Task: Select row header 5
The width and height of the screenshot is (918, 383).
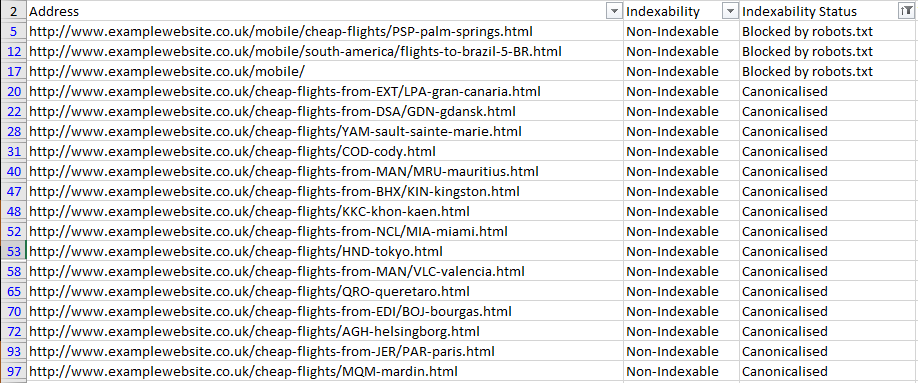Action: tap(13, 32)
